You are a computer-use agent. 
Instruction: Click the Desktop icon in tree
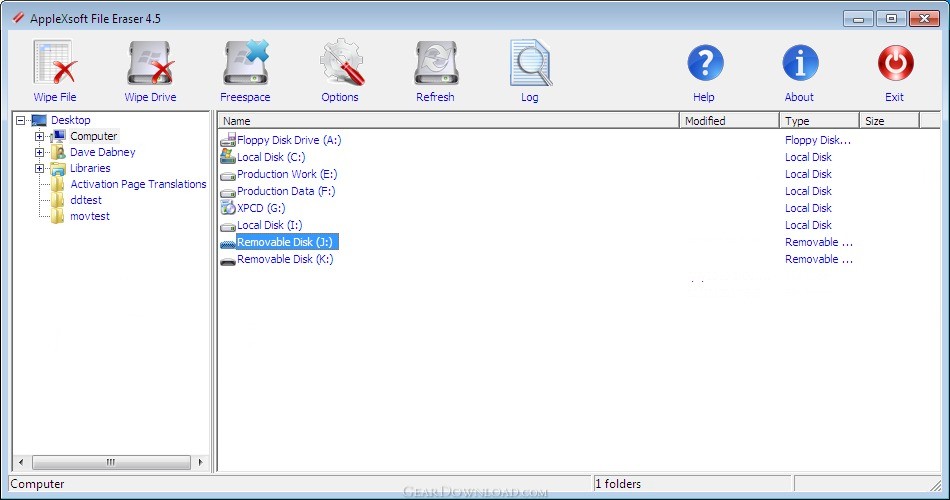(x=39, y=120)
